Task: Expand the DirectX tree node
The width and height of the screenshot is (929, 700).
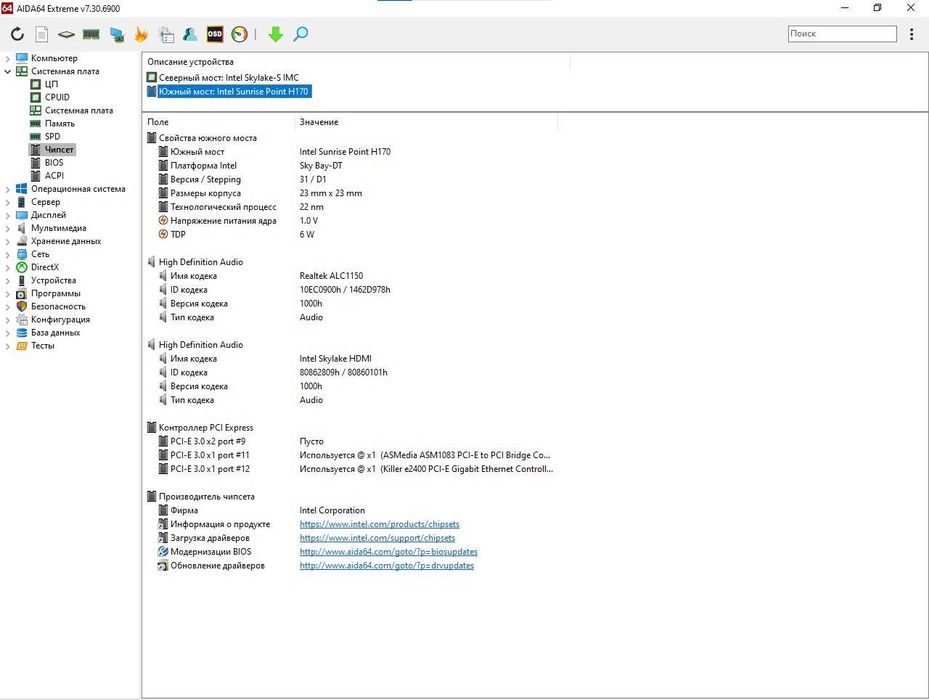Action: tap(8, 267)
